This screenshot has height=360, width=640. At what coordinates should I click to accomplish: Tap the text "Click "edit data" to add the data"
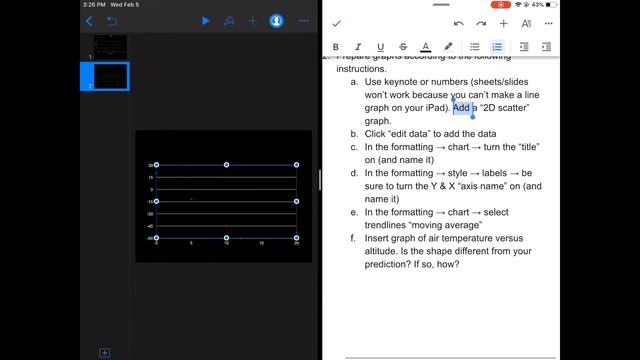pos(430,134)
